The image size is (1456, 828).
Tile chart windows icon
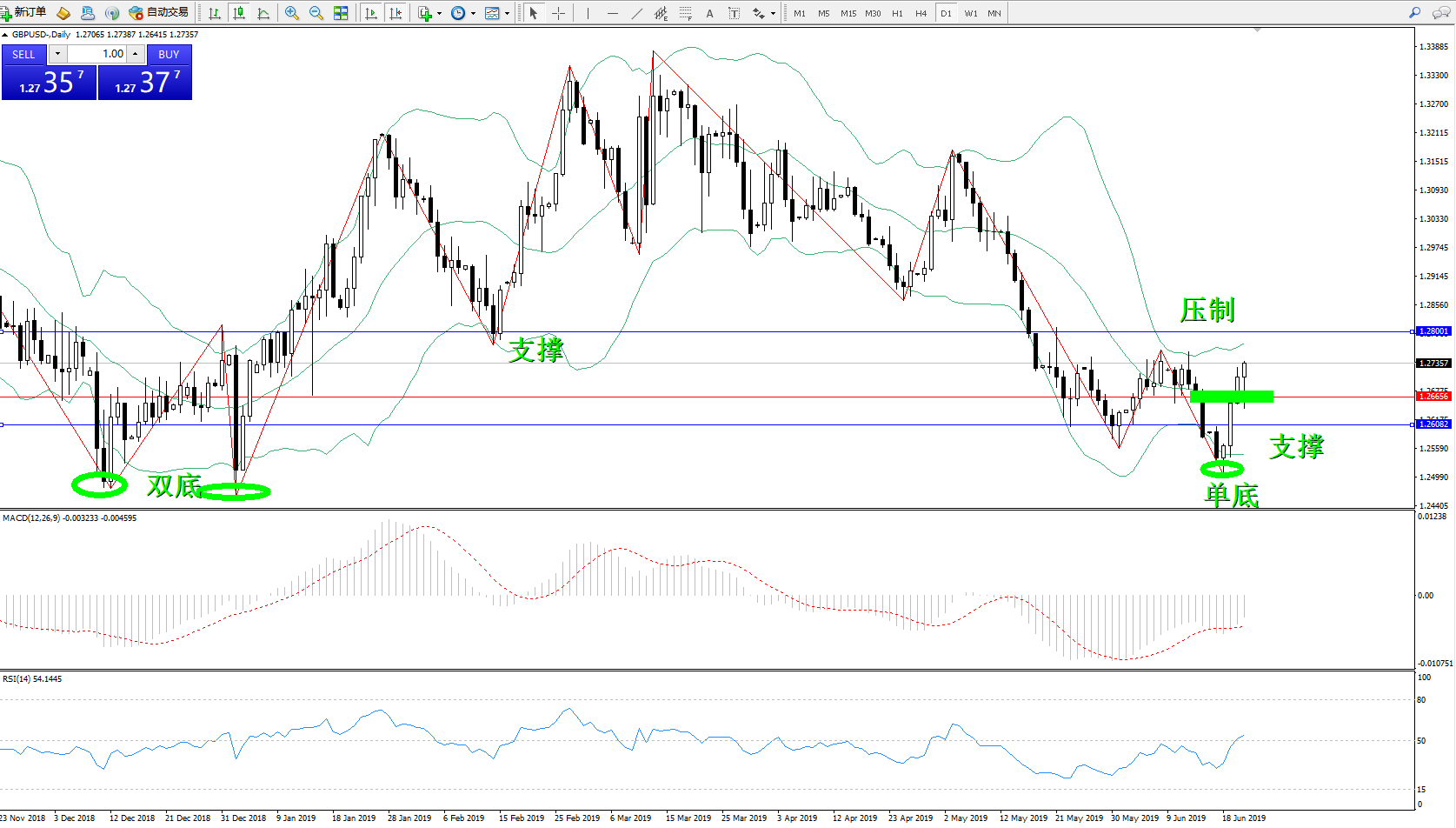tap(341, 13)
